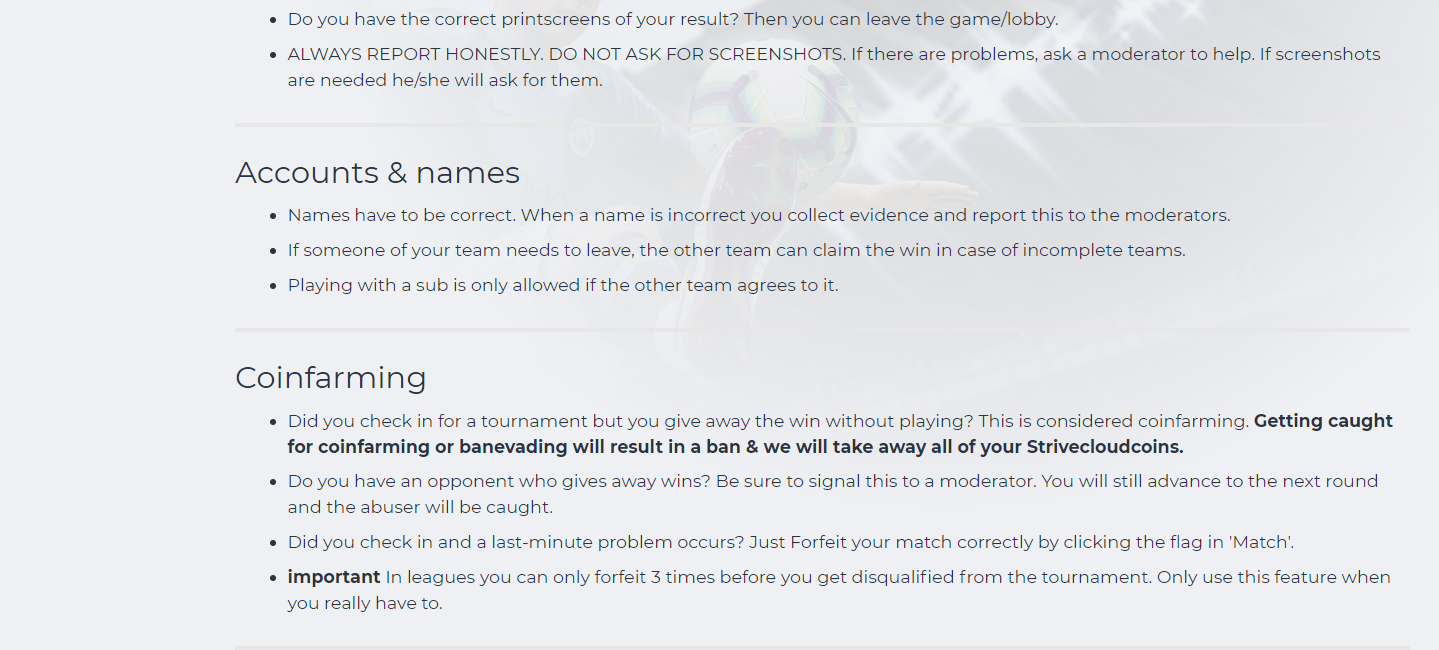
Task: Click the 'Strivecloudcoins' bold word
Action: pyautogui.click(x=1104, y=447)
